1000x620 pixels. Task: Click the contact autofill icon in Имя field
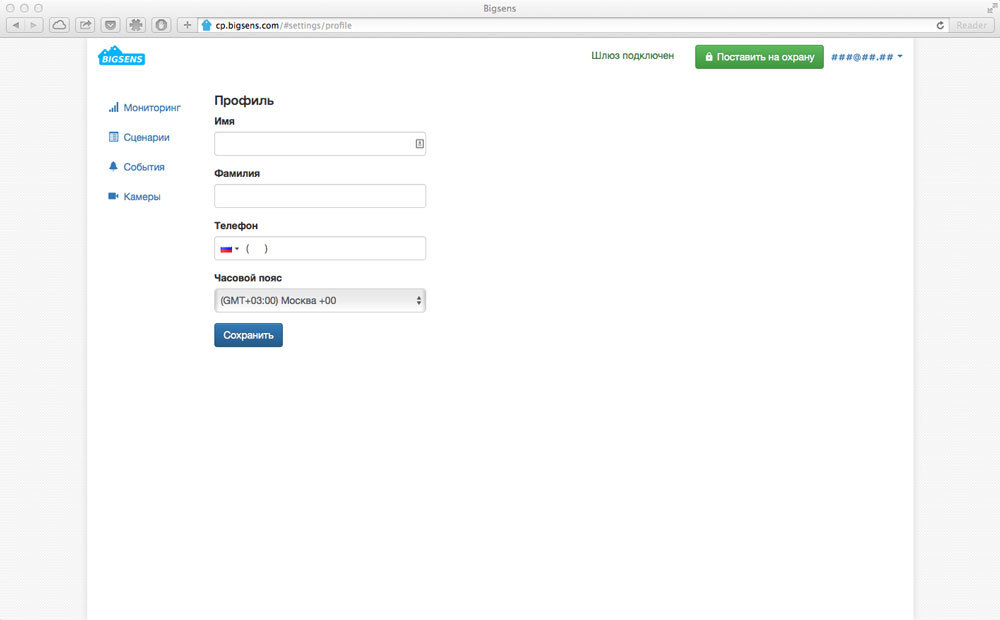pyautogui.click(x=420, y=144)
